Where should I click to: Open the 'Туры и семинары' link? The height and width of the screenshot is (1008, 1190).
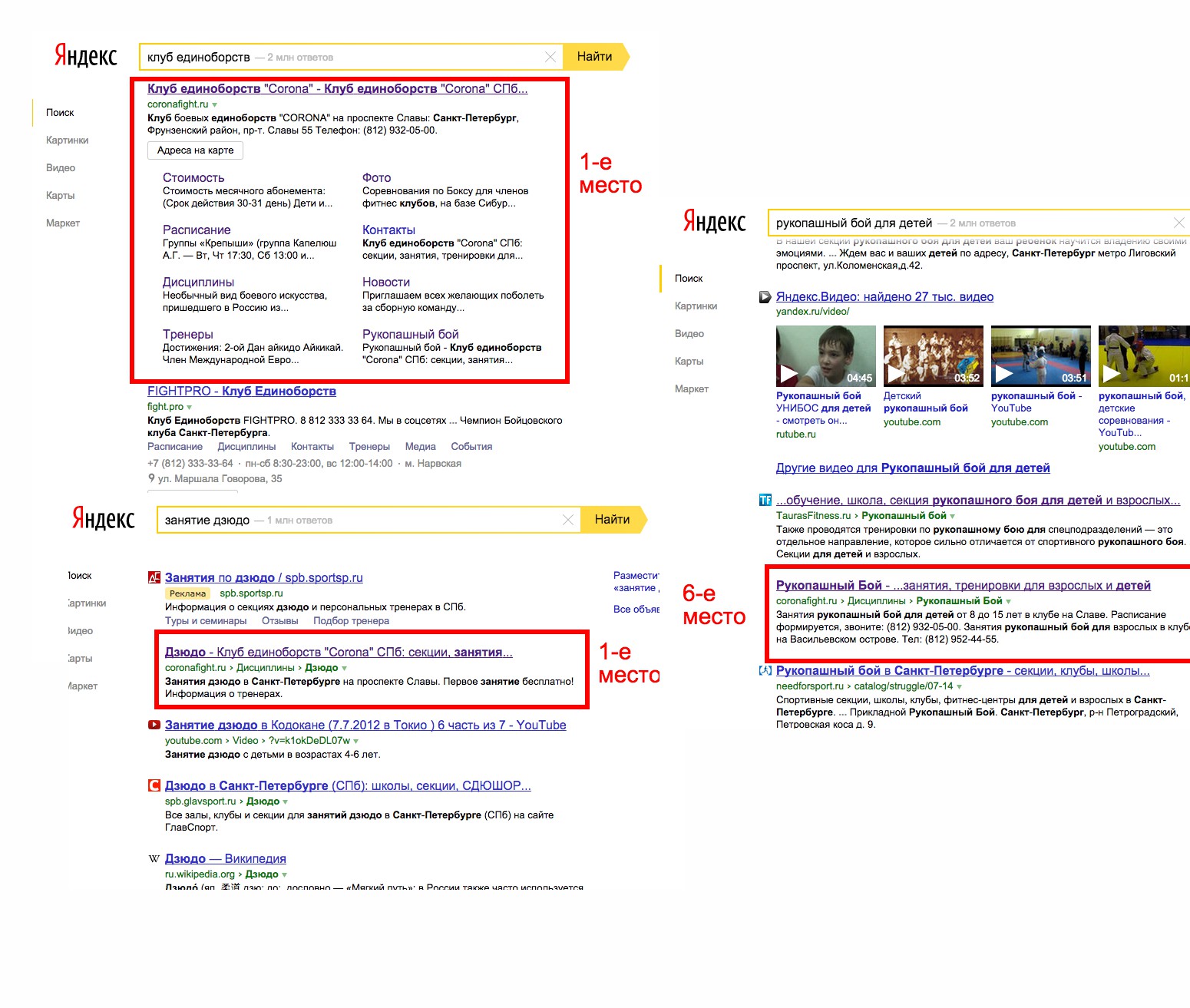tap(206, 621)
